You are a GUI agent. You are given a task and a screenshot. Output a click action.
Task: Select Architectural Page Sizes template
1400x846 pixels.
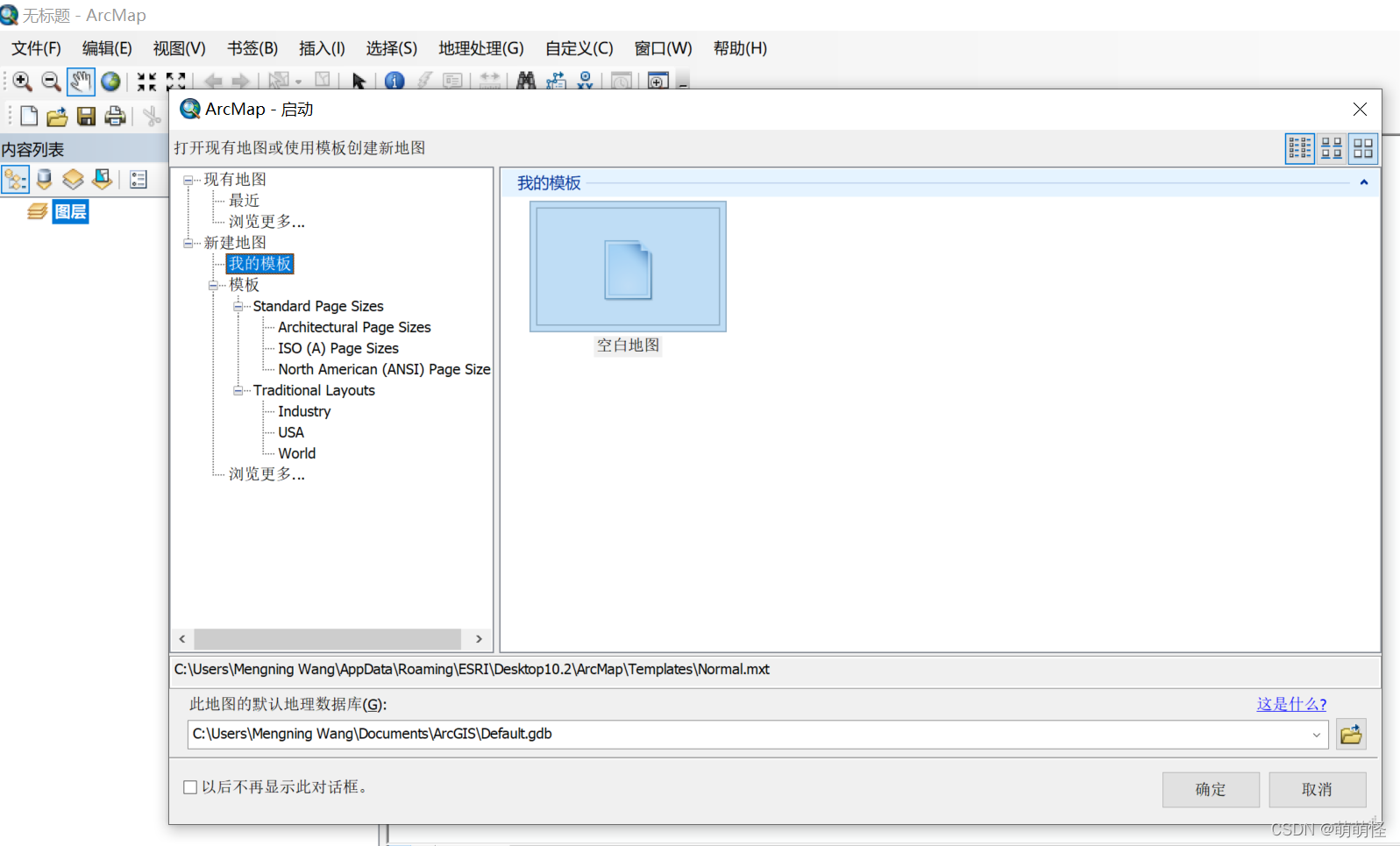(354, 327)
